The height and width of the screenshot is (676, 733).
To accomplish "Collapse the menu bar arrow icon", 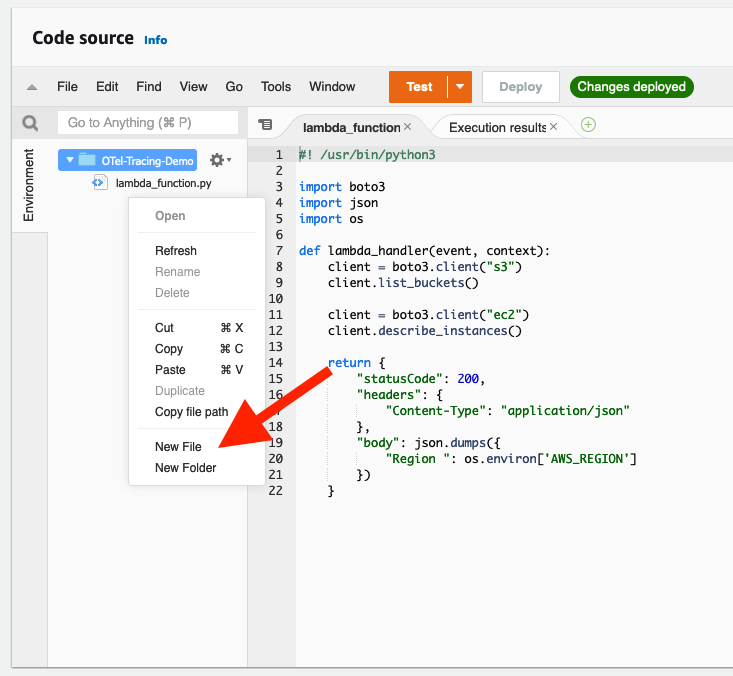I will click(x=32, y=87).
